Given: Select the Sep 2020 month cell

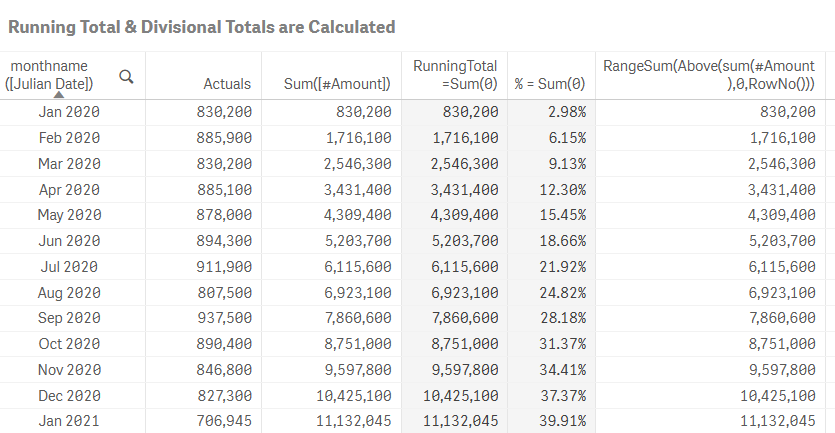Looking at the screenshot, I should point(69,318).
